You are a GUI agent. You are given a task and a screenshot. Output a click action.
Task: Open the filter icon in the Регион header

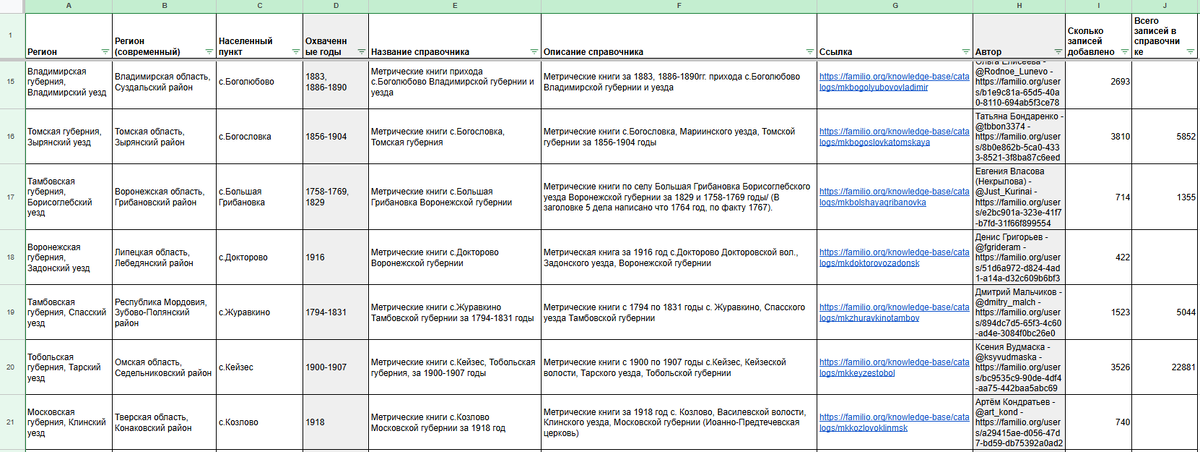click(105, 52)
